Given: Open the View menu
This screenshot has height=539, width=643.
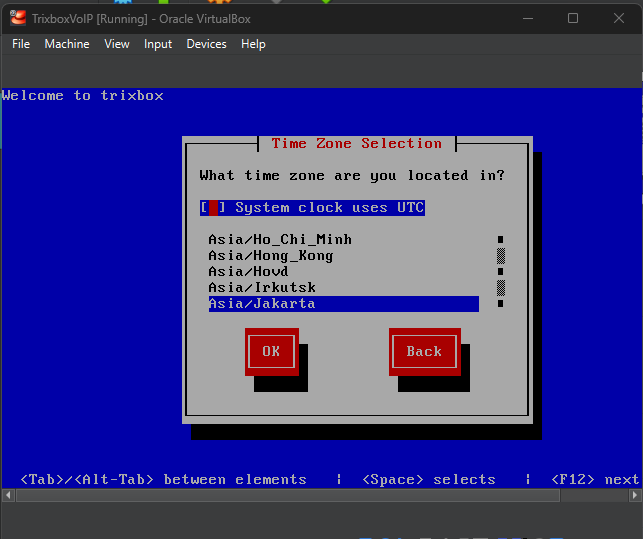Looking at the screenshot, I should pos(117,44).
